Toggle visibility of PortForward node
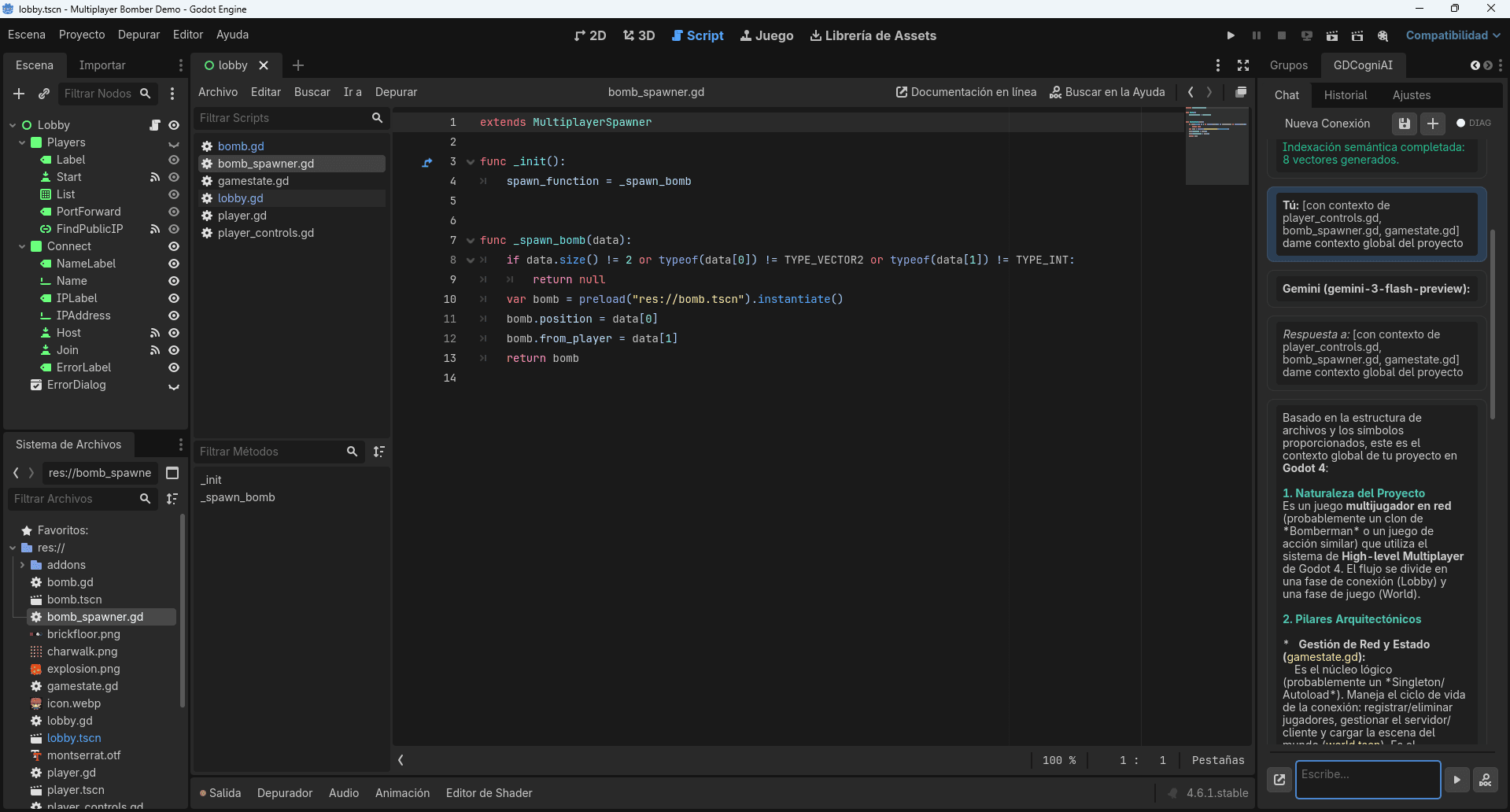 pos(174,212)
